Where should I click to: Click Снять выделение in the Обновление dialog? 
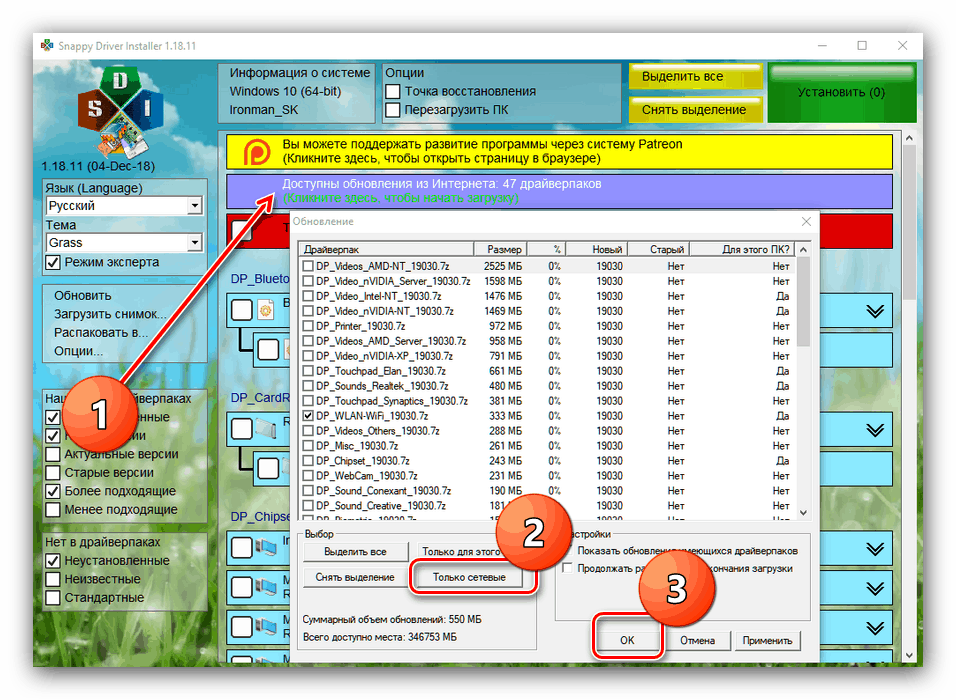click(x=355, y=577)
